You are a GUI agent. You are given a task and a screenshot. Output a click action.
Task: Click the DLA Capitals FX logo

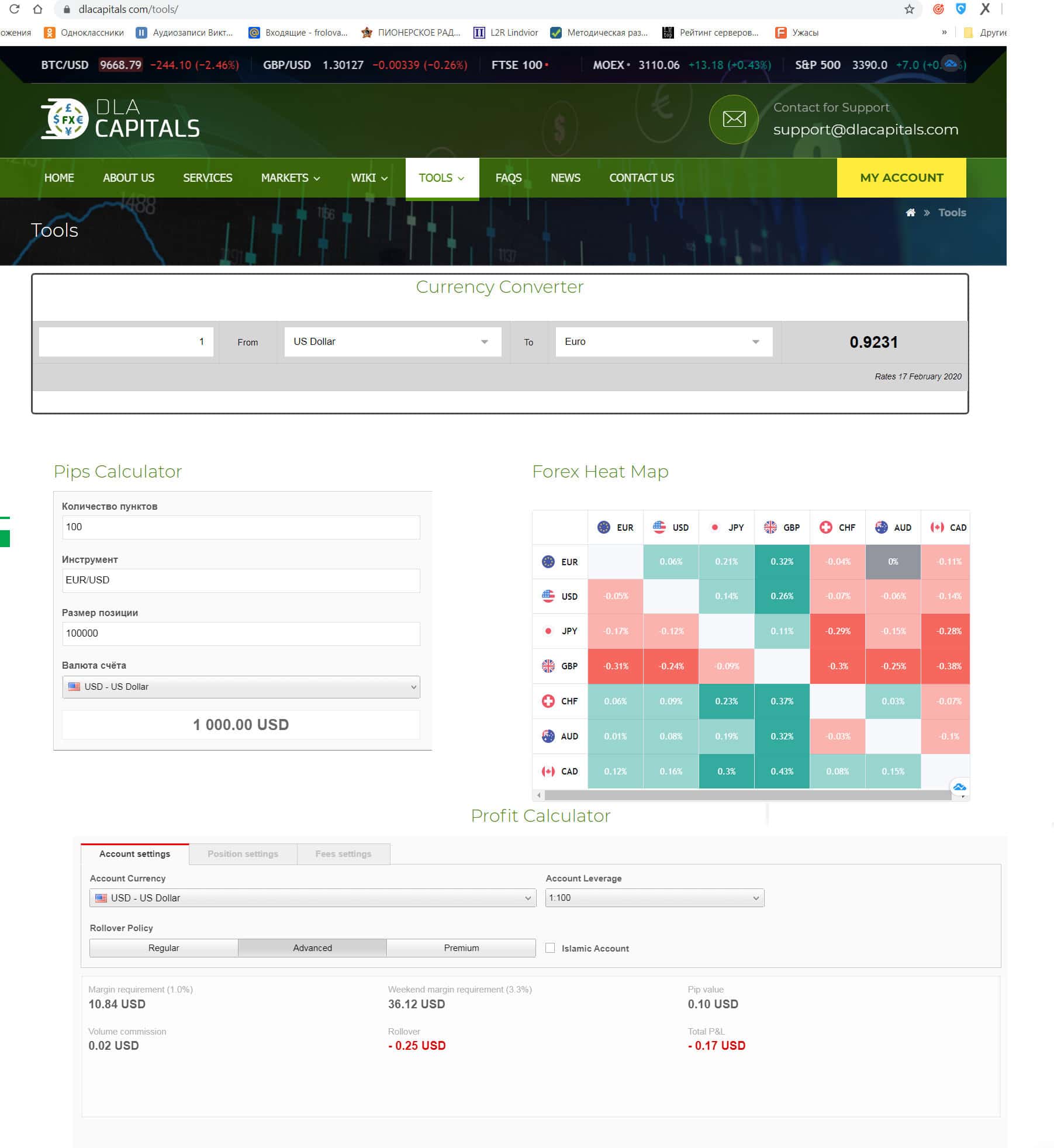click(x=120, y=119)
